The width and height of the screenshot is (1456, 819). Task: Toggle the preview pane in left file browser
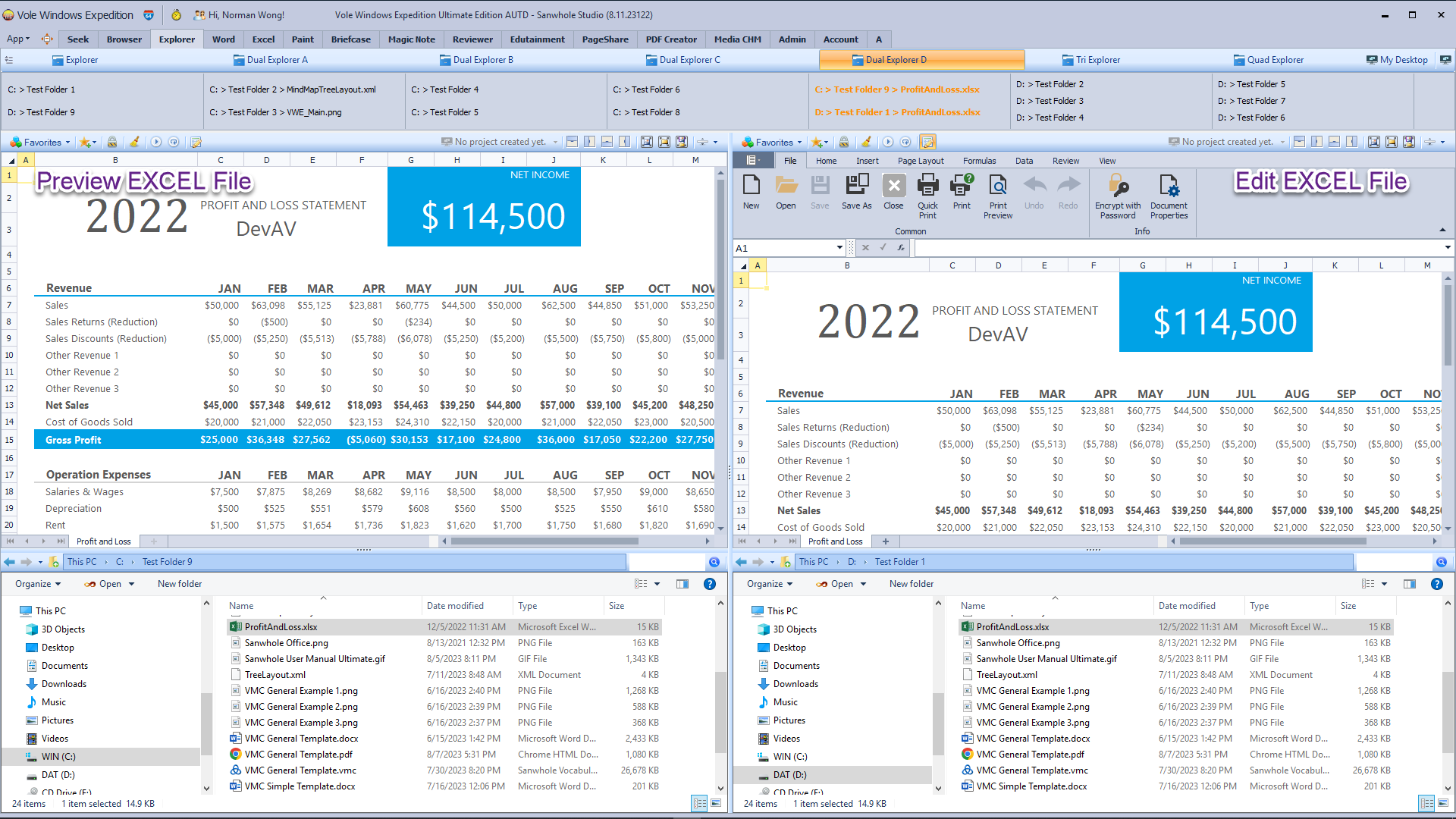tap(682, 584)
